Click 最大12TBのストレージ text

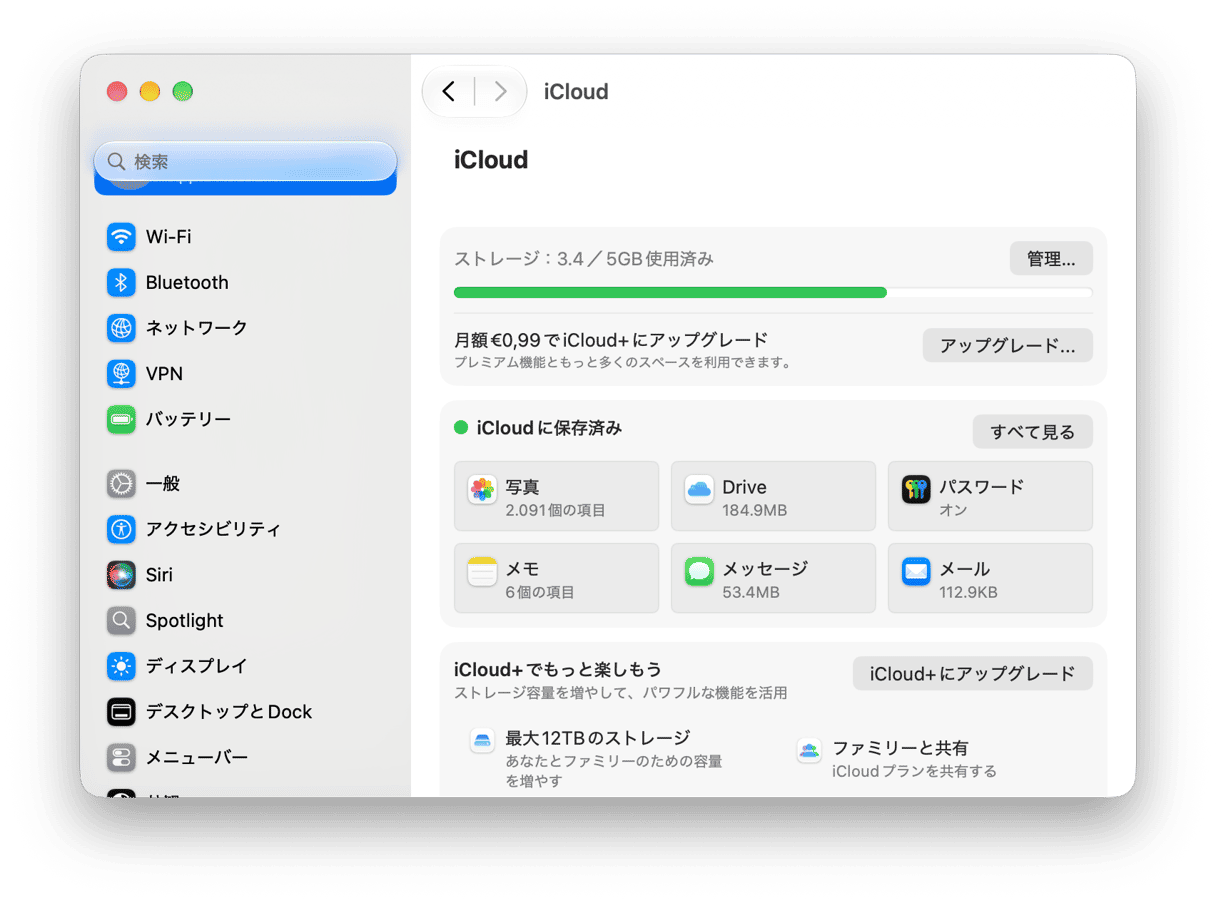(598, 738)
